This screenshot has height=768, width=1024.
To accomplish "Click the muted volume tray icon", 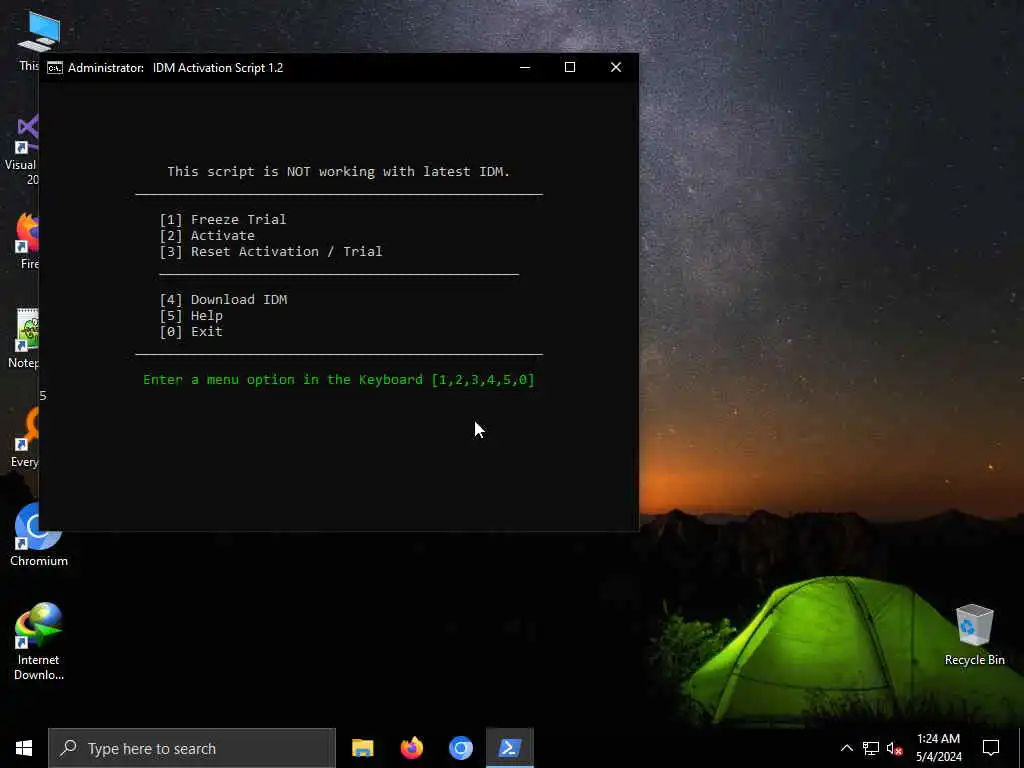I will (894, 748).
